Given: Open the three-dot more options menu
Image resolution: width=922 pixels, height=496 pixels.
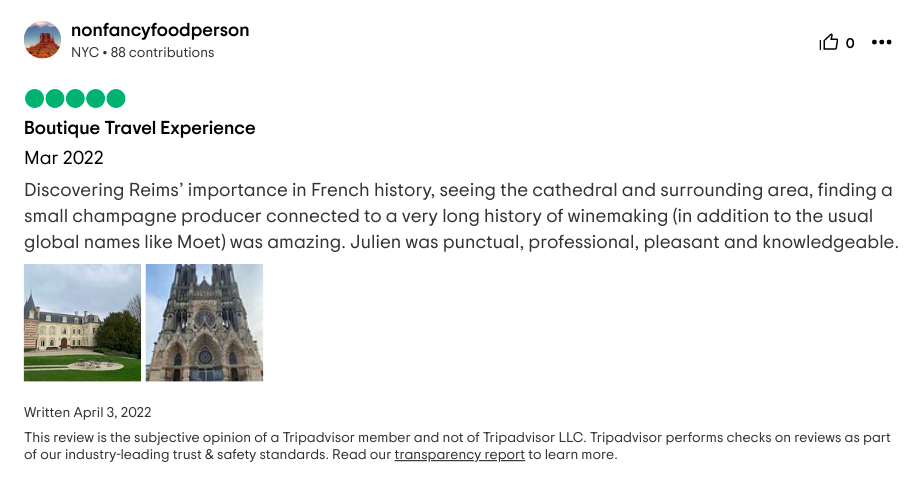Looking at the screenshot, I should pos(881,43).
